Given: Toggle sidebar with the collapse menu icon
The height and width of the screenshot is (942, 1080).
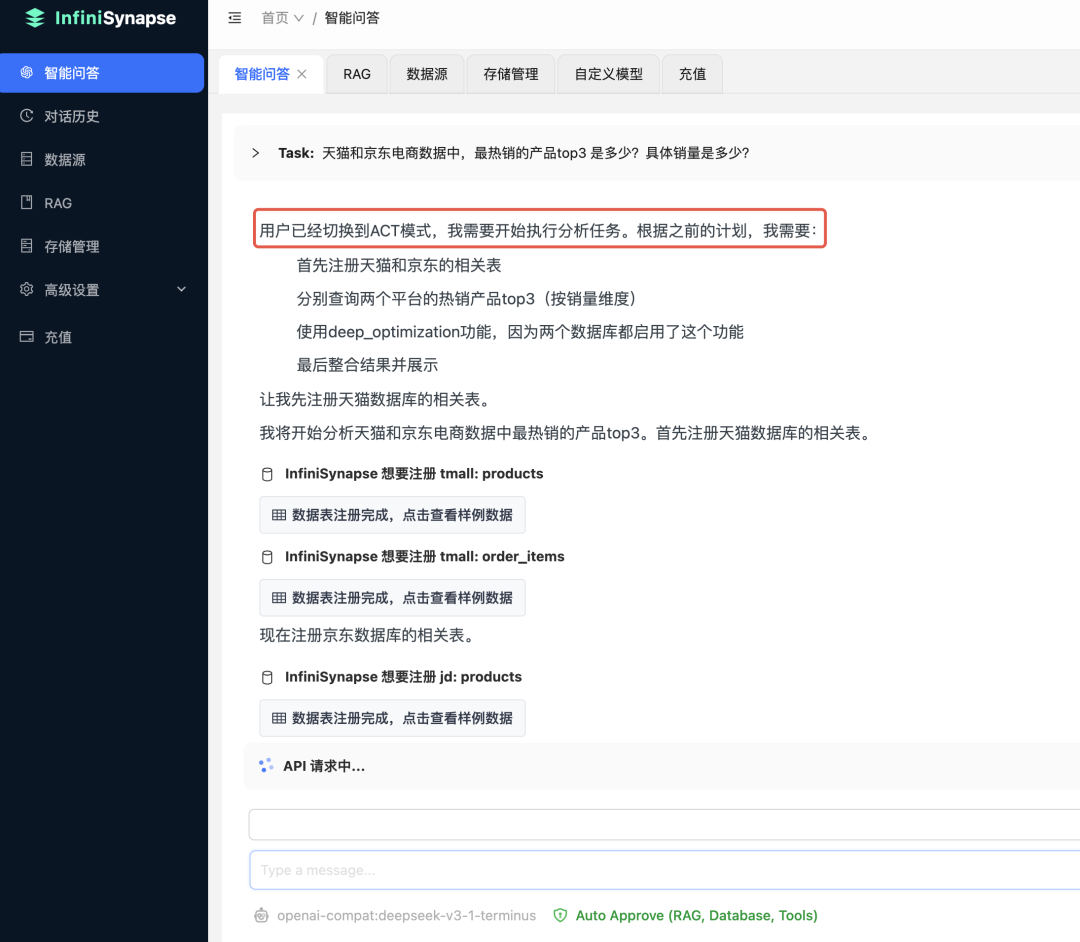Looking at the screenshot, I should point(235,18).
